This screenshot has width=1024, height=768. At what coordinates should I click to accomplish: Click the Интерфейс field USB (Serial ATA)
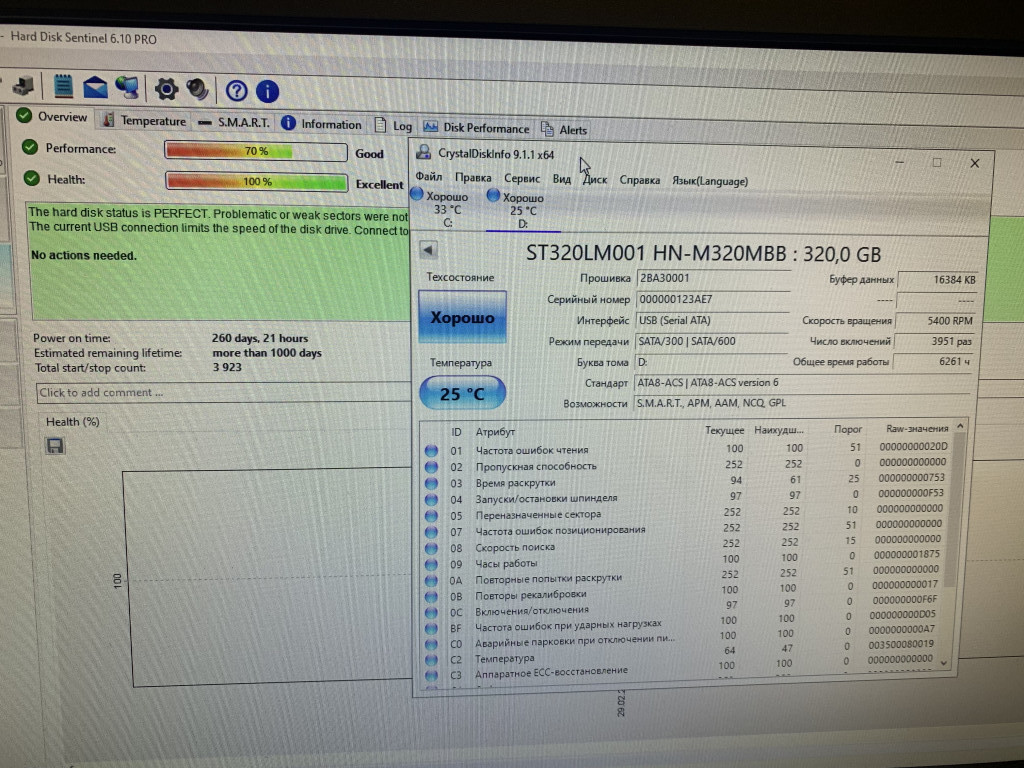coord(712,321)
